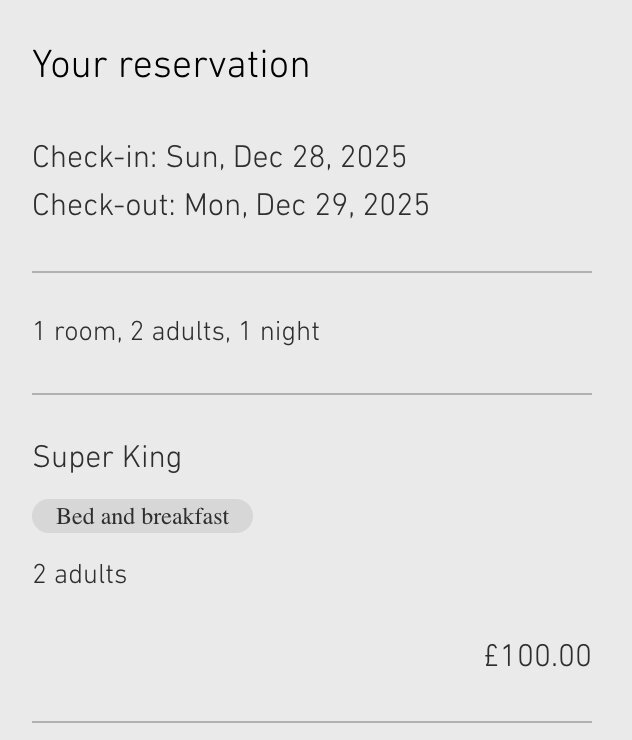Click the 2 adults line under Super King
The height and width of the screenshot is (740, 632).
[x=80, y=575]
